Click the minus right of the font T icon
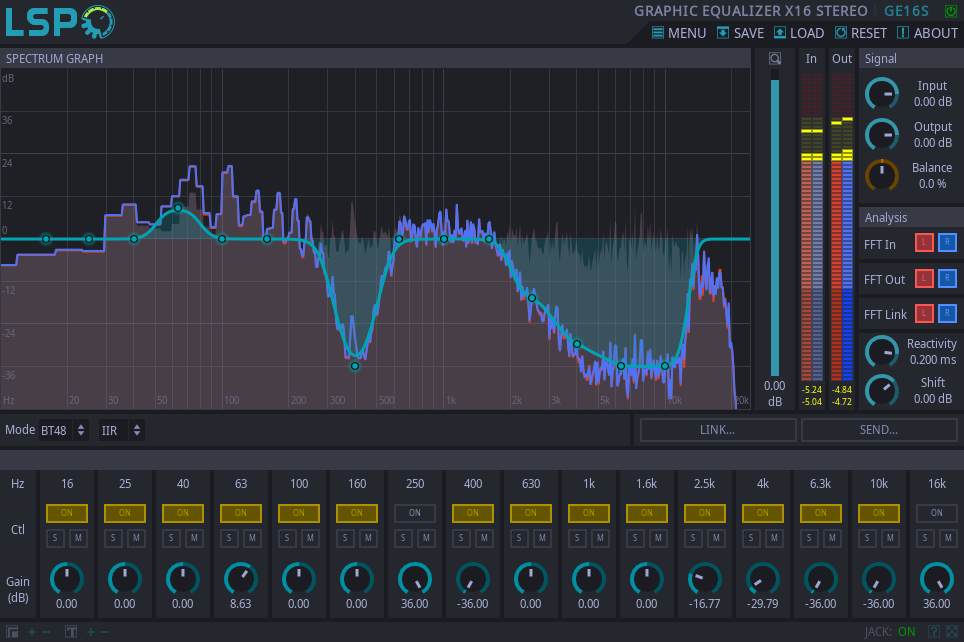This screenshot has height=642, width=964. click(x=105, y=632)
